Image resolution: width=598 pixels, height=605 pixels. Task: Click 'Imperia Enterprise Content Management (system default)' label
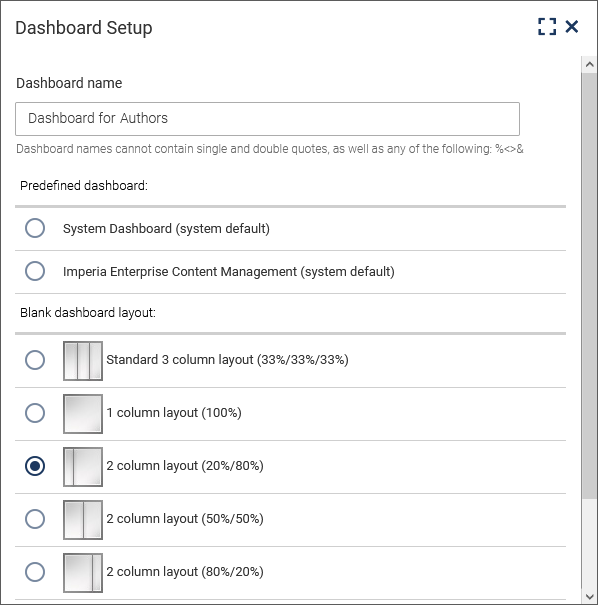229,272
